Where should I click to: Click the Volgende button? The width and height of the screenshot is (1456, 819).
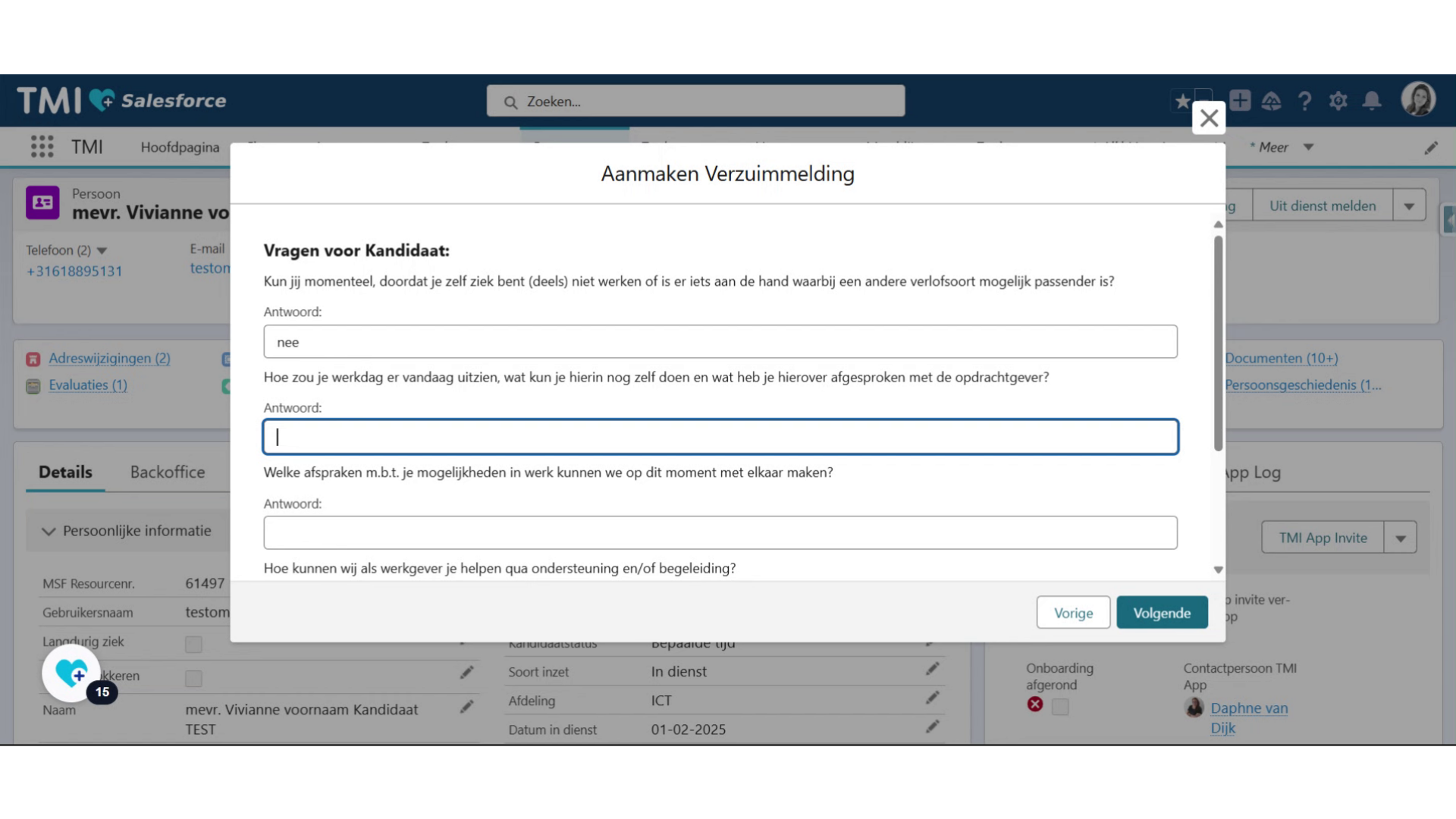(x=1162, y=613)
